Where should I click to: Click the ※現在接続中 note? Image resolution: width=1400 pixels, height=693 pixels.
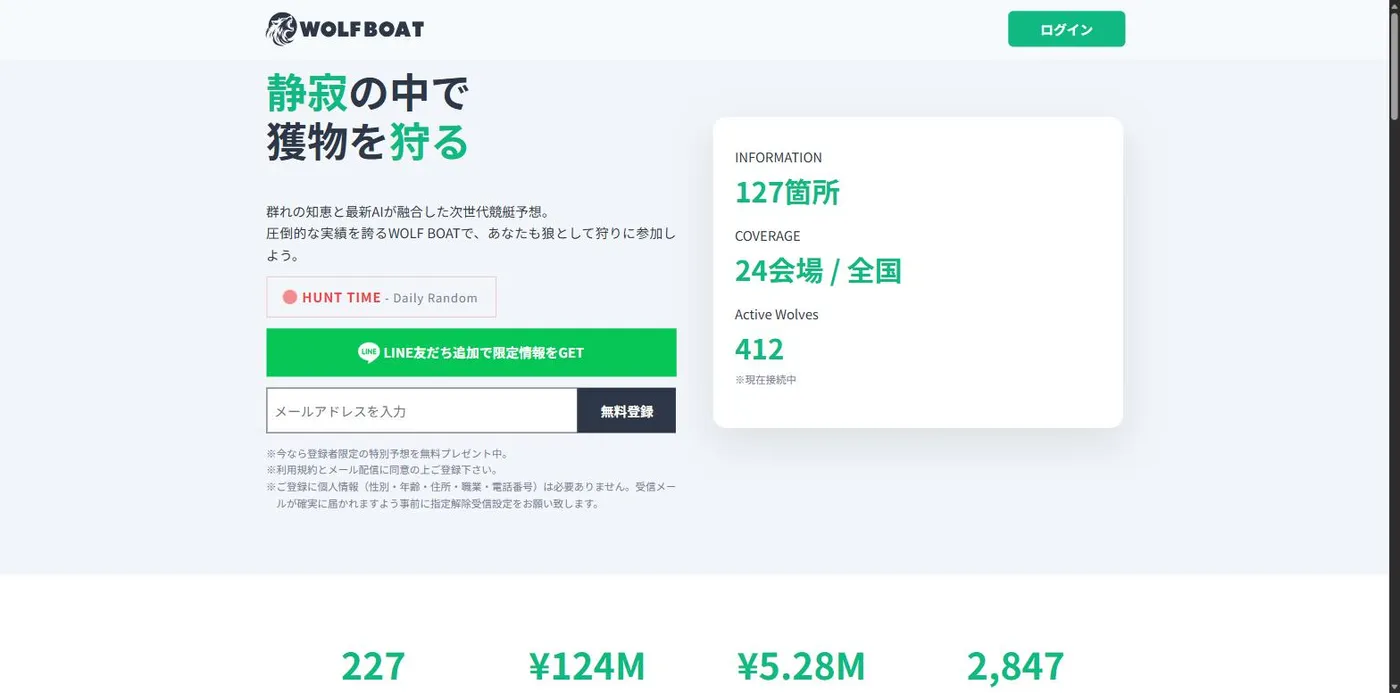(x=766, y=380)
